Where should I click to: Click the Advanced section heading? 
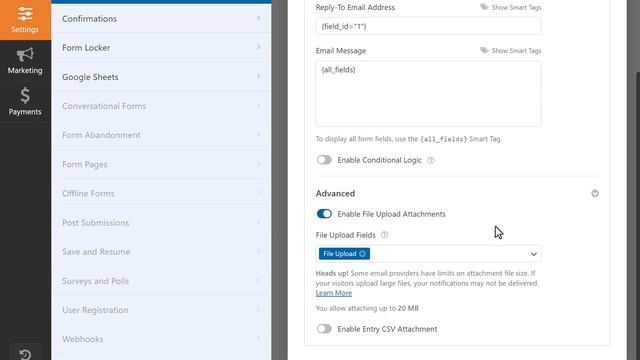coord(335,193)
